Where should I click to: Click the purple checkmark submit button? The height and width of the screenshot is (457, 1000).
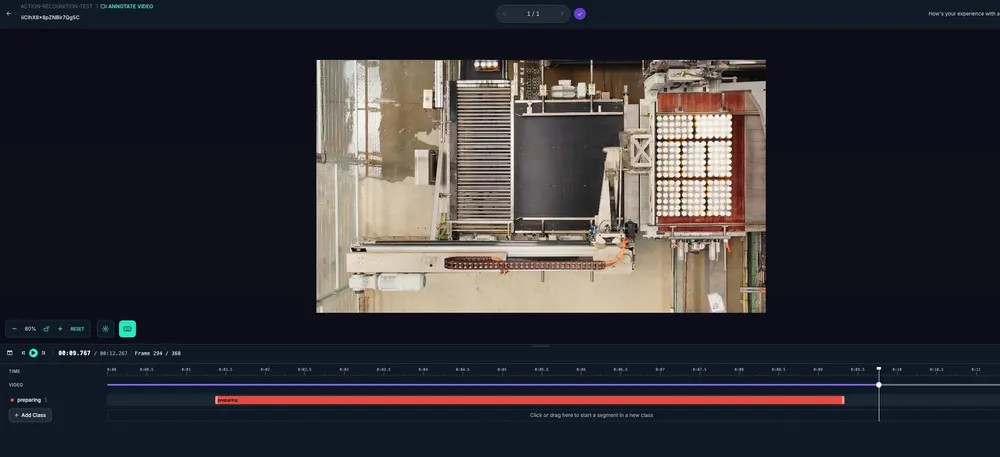pos(580,14)
